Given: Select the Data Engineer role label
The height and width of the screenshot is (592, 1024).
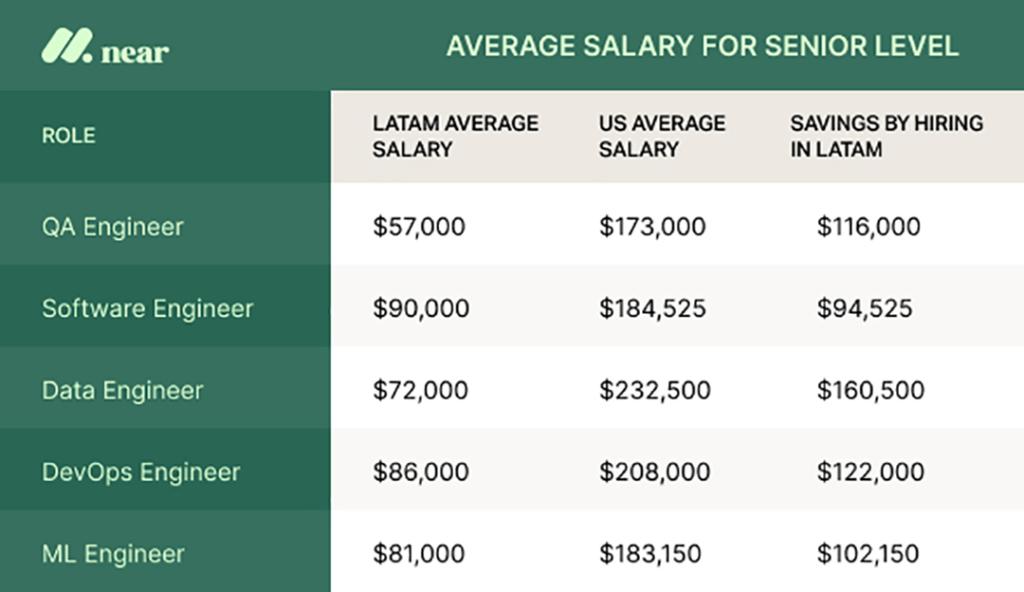Looking at the screenshot, I should (122, 391).
